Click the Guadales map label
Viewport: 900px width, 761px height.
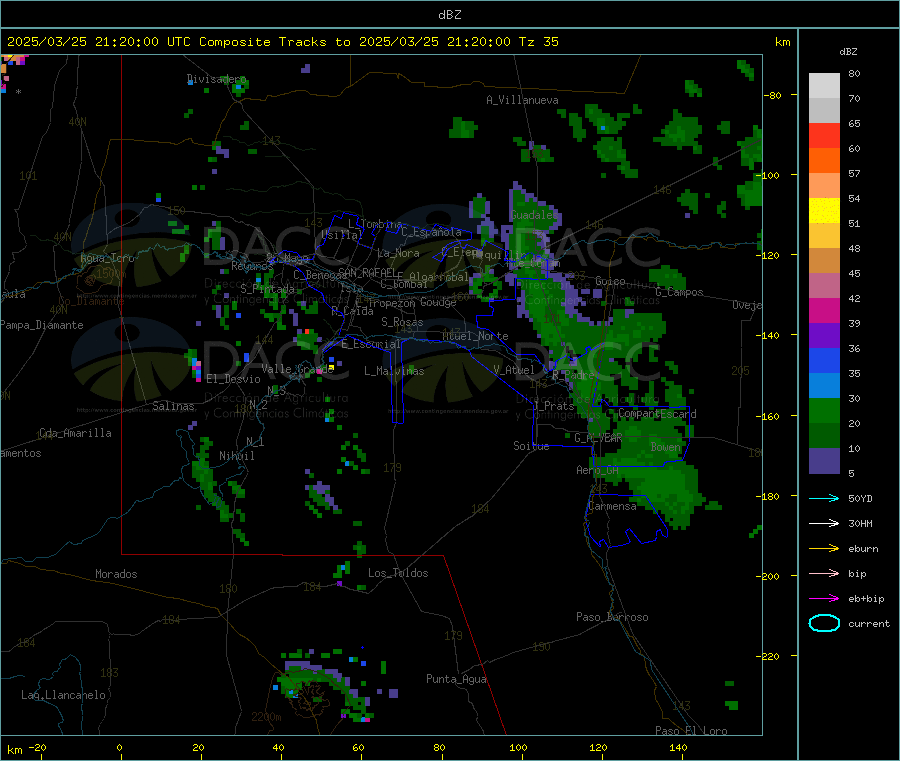(534, 215)
